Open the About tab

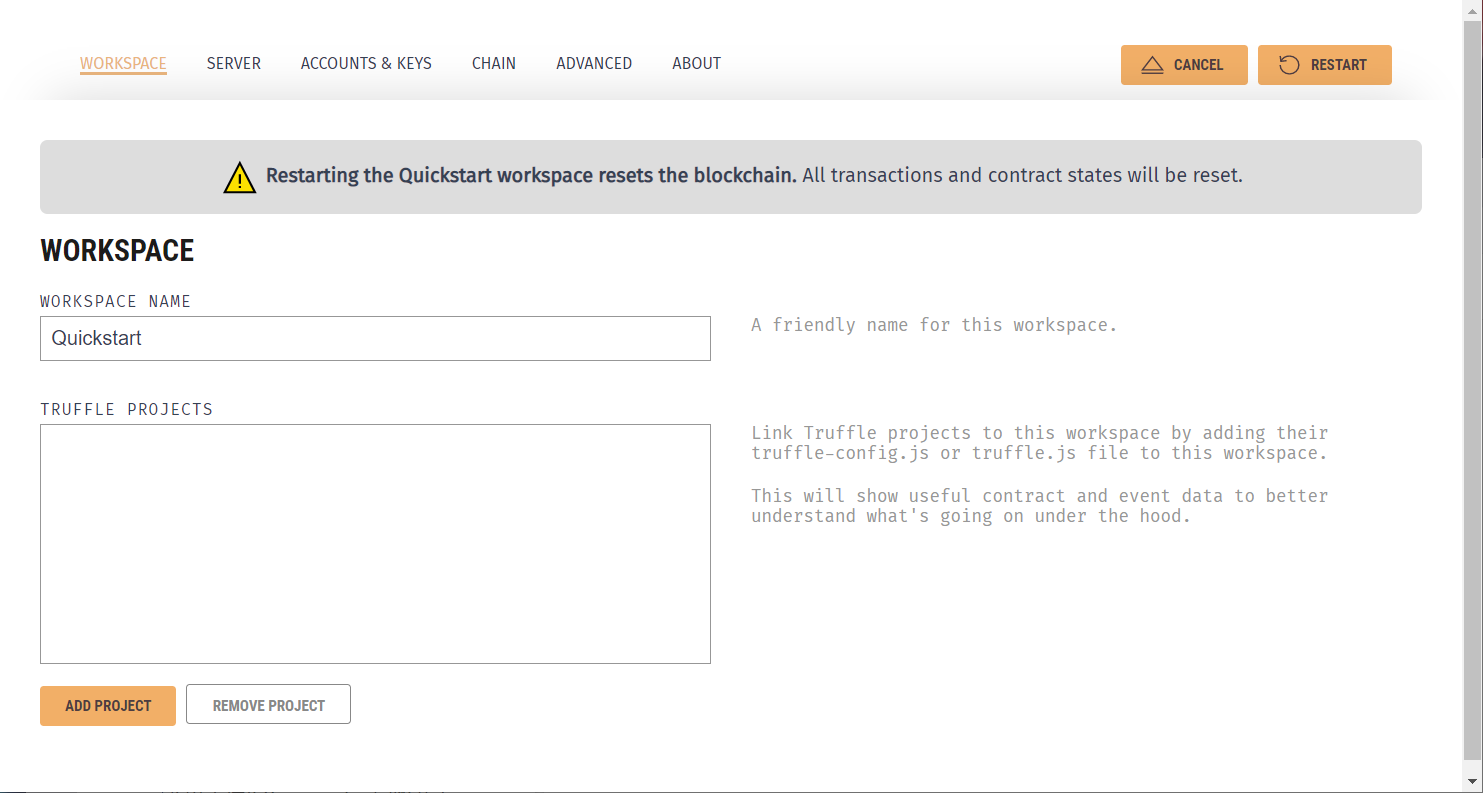[x=696, y=63]
